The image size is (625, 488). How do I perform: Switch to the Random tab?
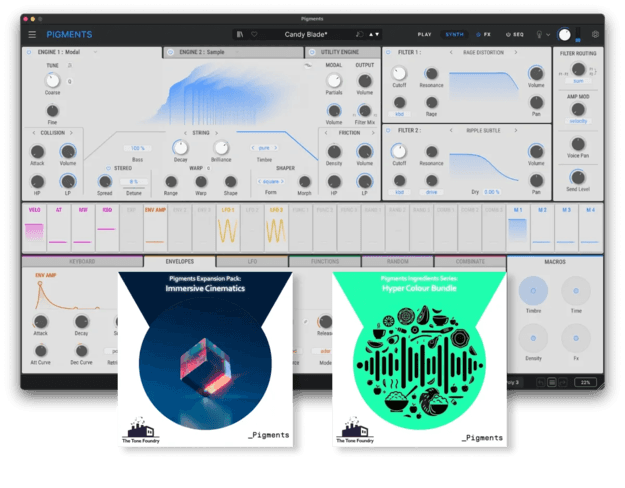(x=397, y=262)
